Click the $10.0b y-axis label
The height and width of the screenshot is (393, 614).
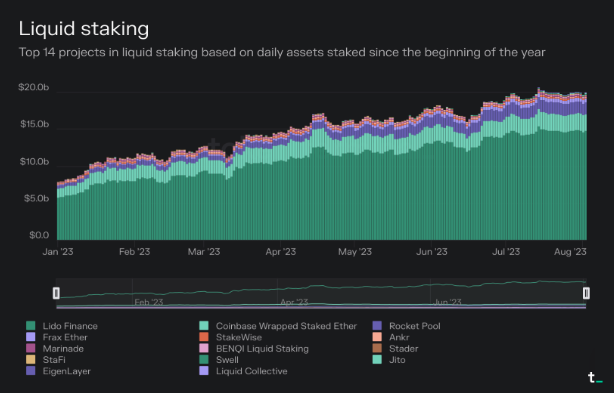point(34,162)
